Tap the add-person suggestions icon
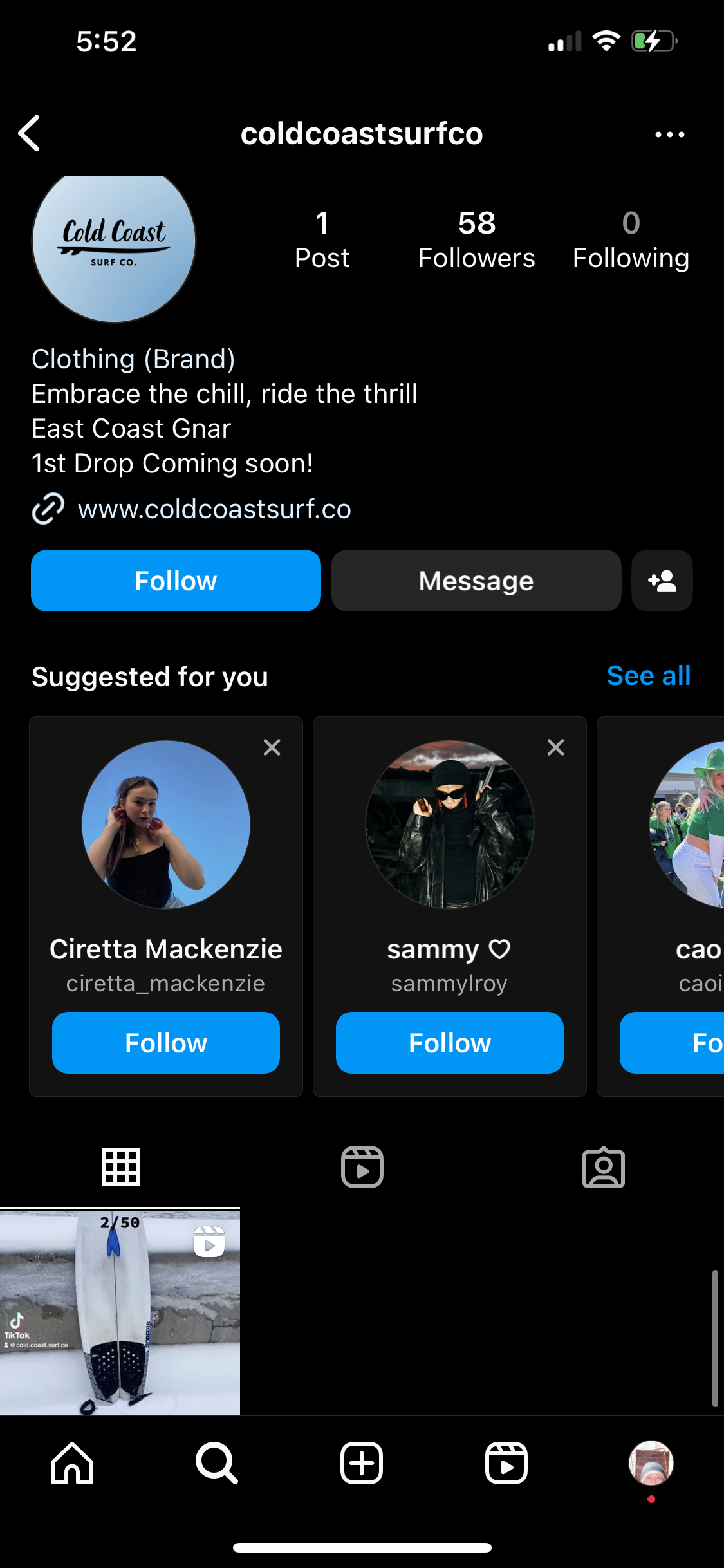Image resolution: width=724 pixels, height=1568 pixels. (662, 581)
